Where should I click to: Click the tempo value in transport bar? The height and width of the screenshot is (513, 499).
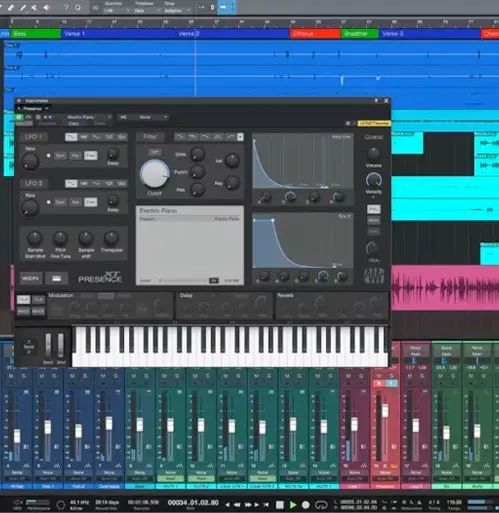tap(454, 502)
